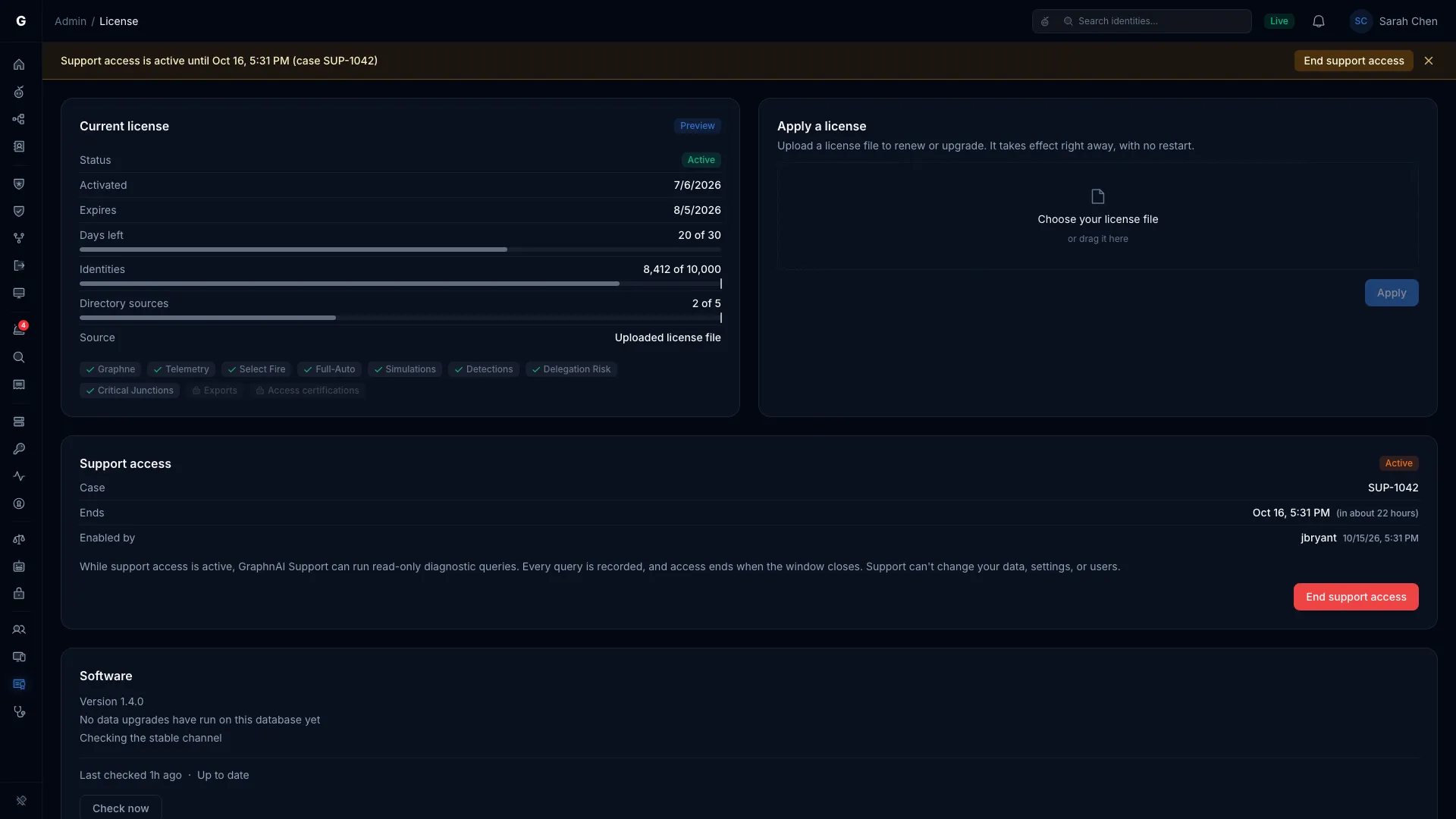Click the Preview badge on Current license
The height and width of the screenshot is (819, 1456).
point(697,126)
